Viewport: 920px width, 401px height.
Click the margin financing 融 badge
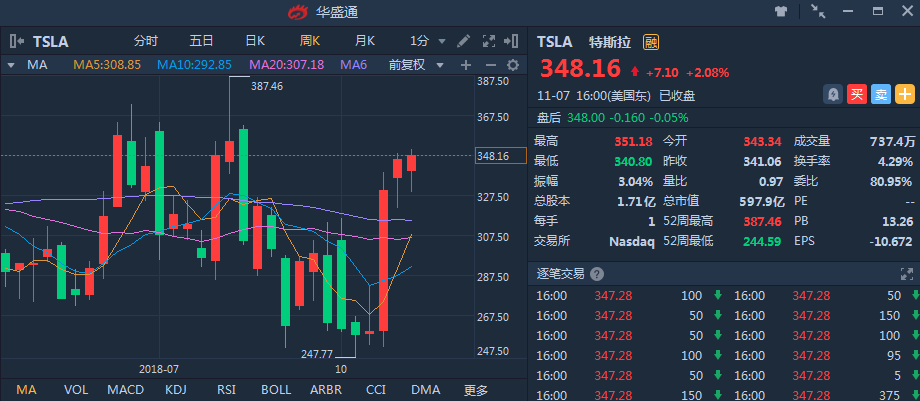pos(650,42)
